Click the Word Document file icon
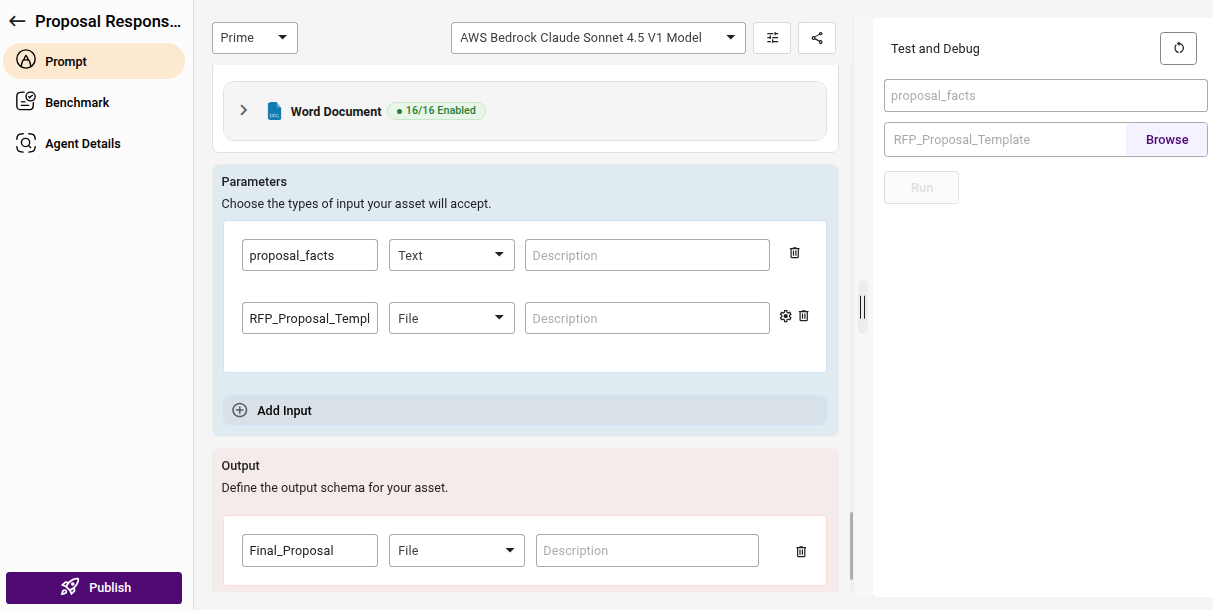 [x=274, y=111]
